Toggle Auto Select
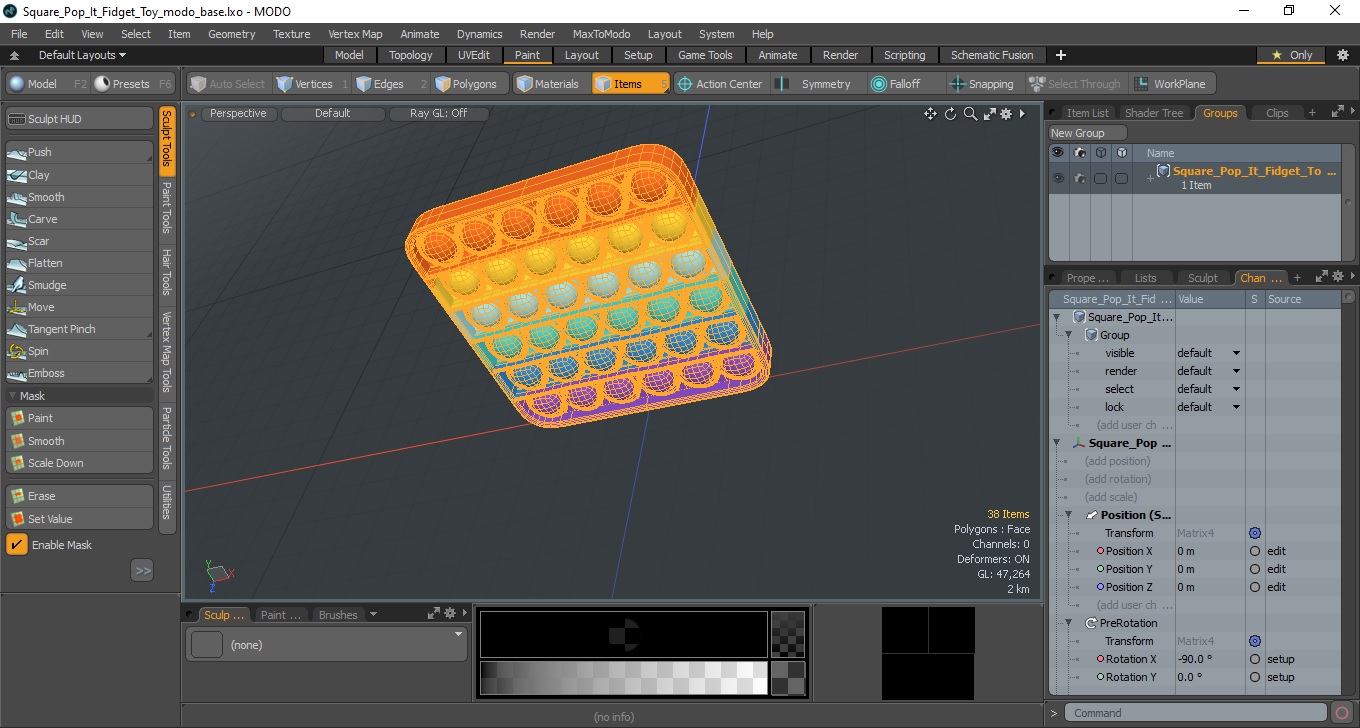 point(228,84)
